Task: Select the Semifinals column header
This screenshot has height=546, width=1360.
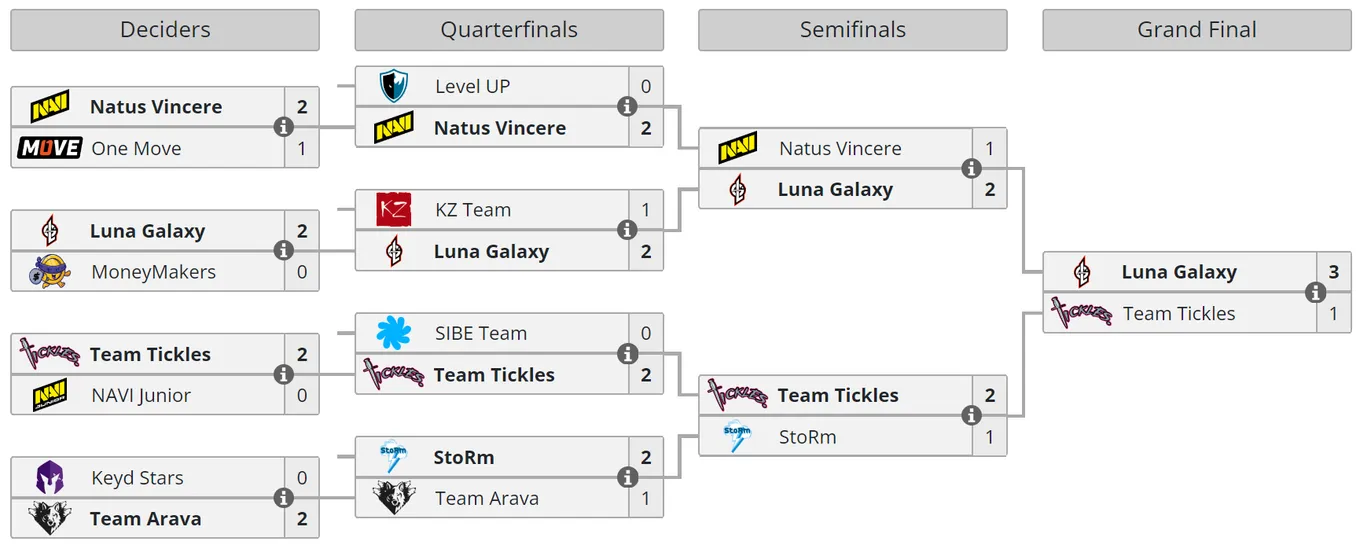Action: point(853,30)
